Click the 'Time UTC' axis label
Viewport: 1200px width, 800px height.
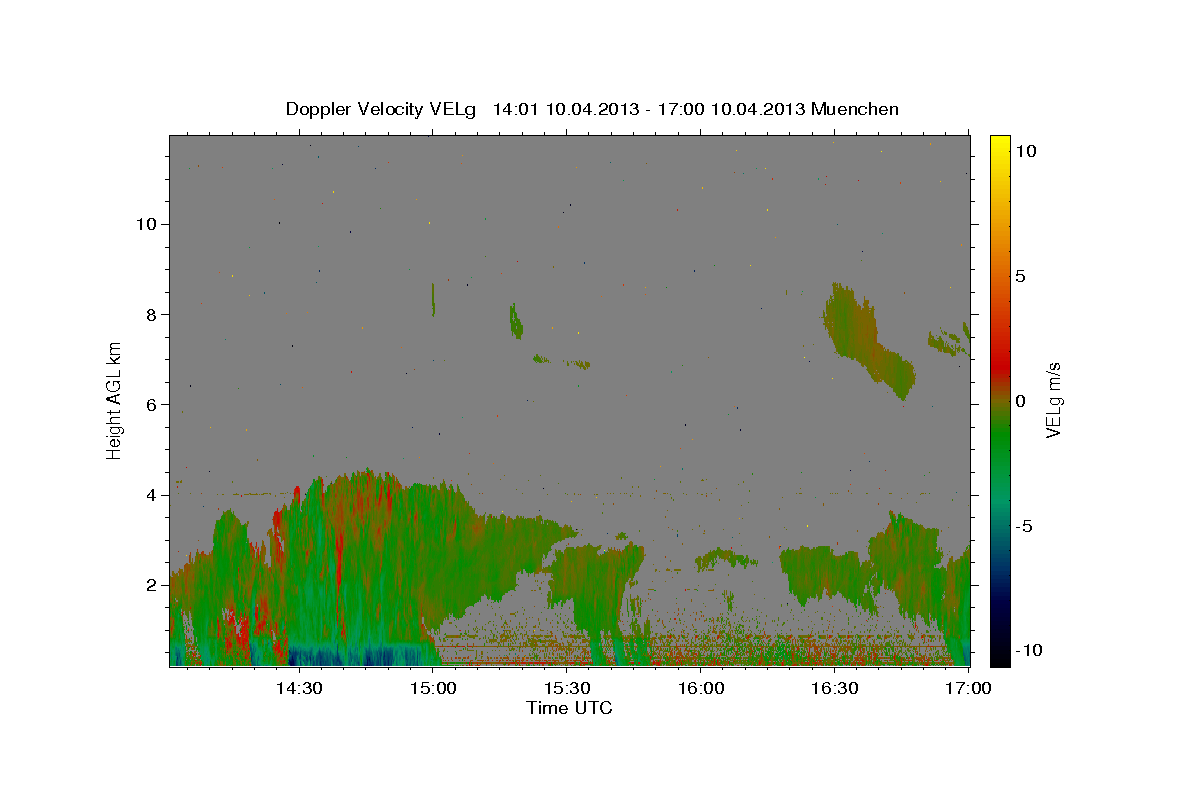coord(569,708)
